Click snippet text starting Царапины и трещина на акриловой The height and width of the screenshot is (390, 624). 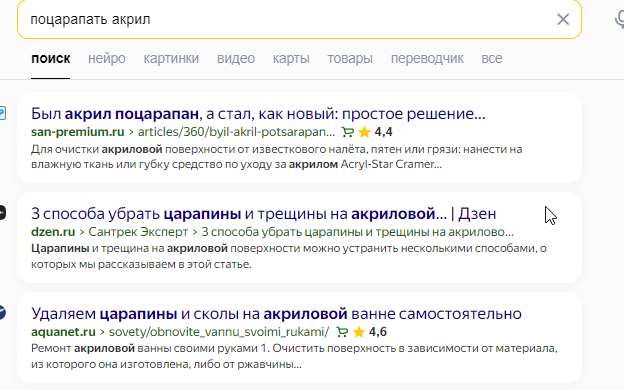click(289, 256)
